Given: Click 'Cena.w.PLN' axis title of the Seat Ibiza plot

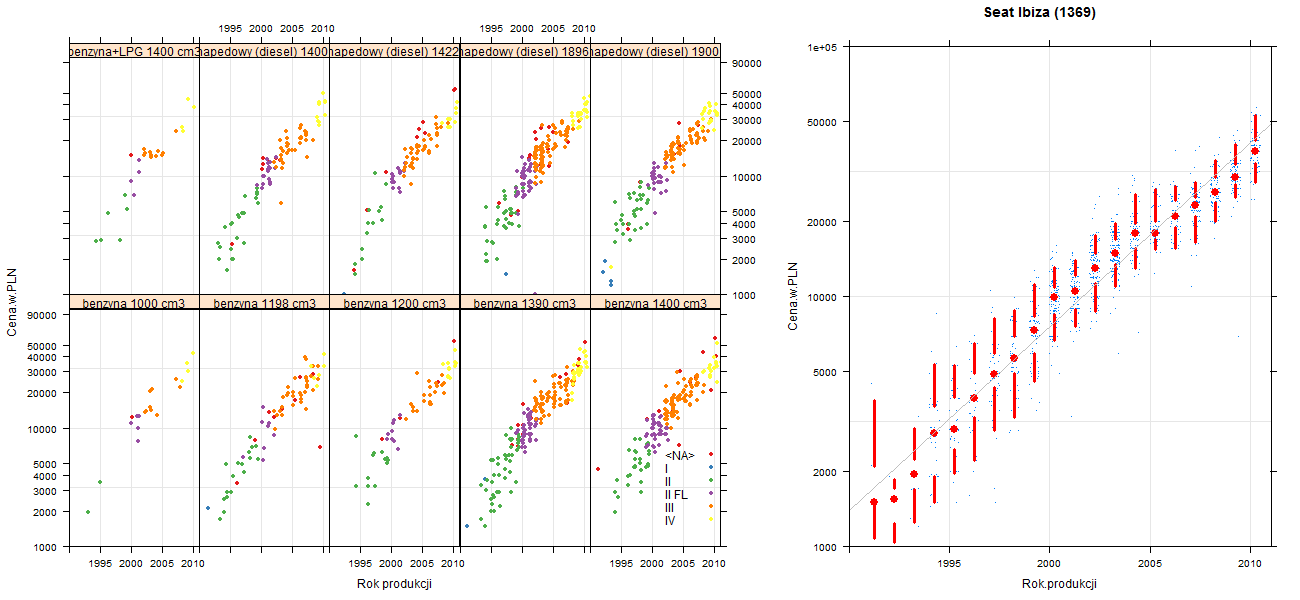Looking at the screenshot, I should [792, 296].
